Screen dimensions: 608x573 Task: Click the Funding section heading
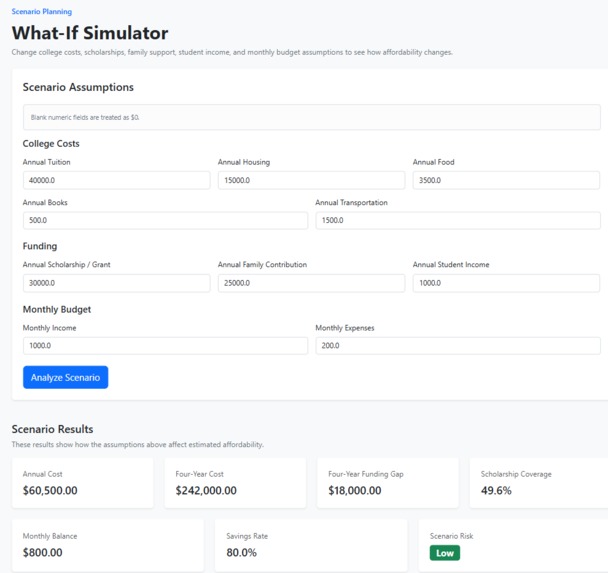click(40, 246)
